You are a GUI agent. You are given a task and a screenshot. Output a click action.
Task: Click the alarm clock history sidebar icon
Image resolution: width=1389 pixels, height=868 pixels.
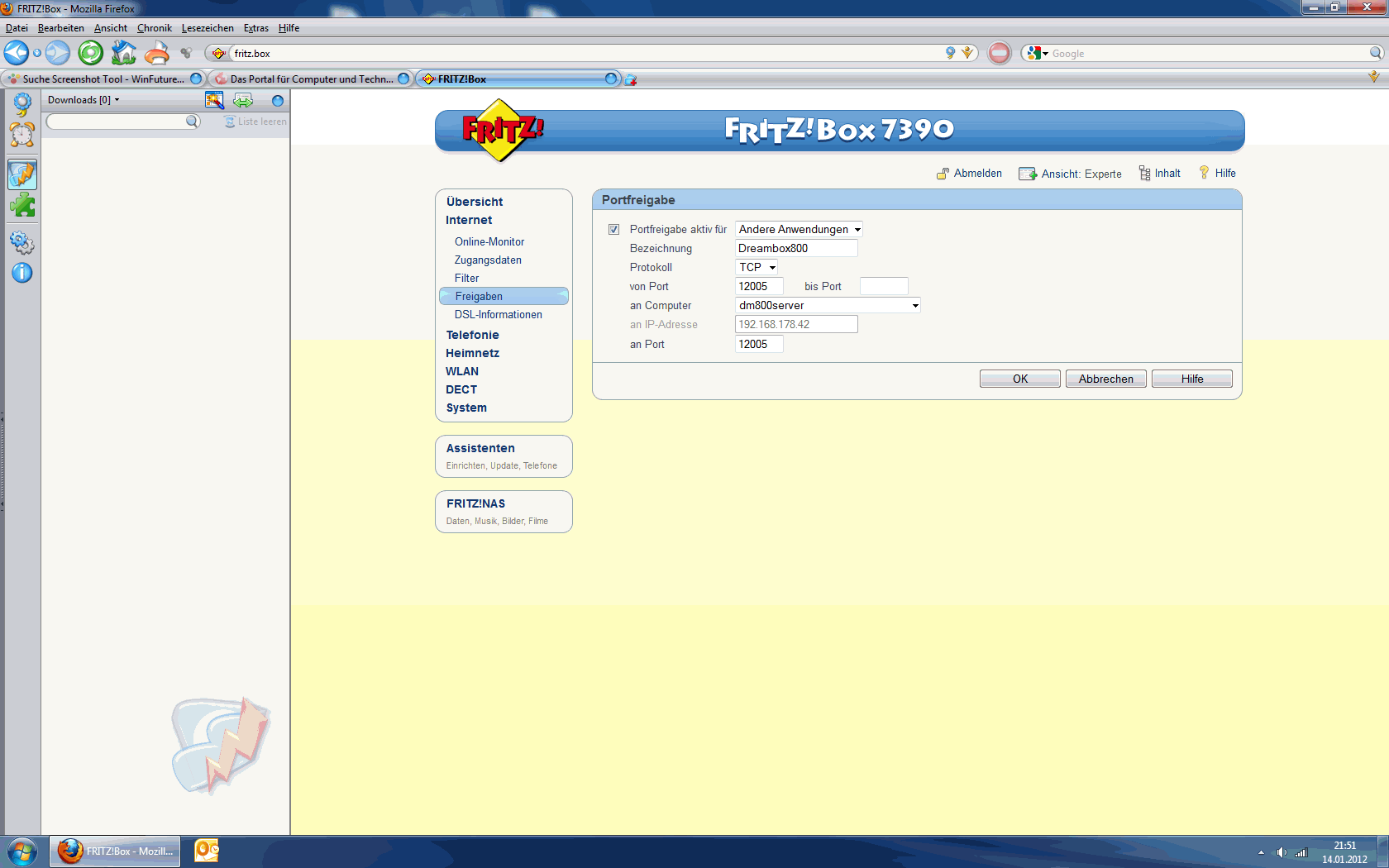(x=22, y=134)
